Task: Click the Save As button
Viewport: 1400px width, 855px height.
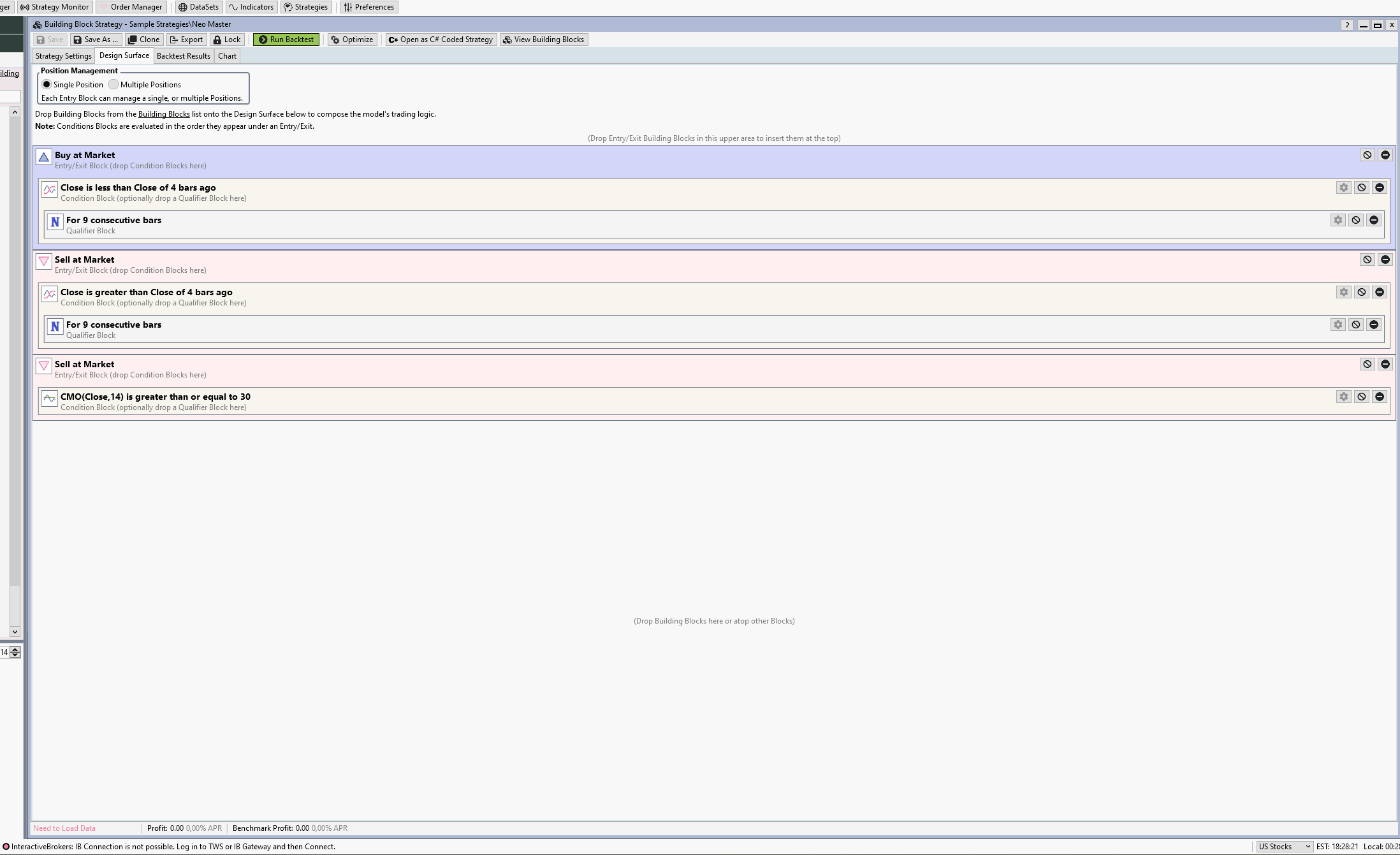Action: (94, 39)
